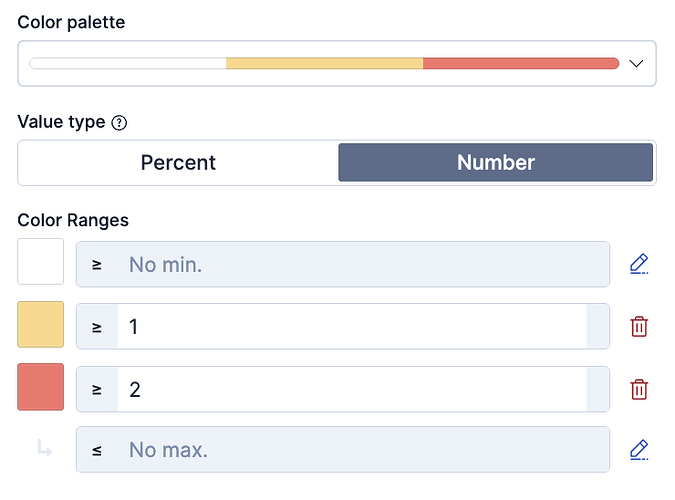Click the input field containing 2
675x500 pixels.
(351, 388)
